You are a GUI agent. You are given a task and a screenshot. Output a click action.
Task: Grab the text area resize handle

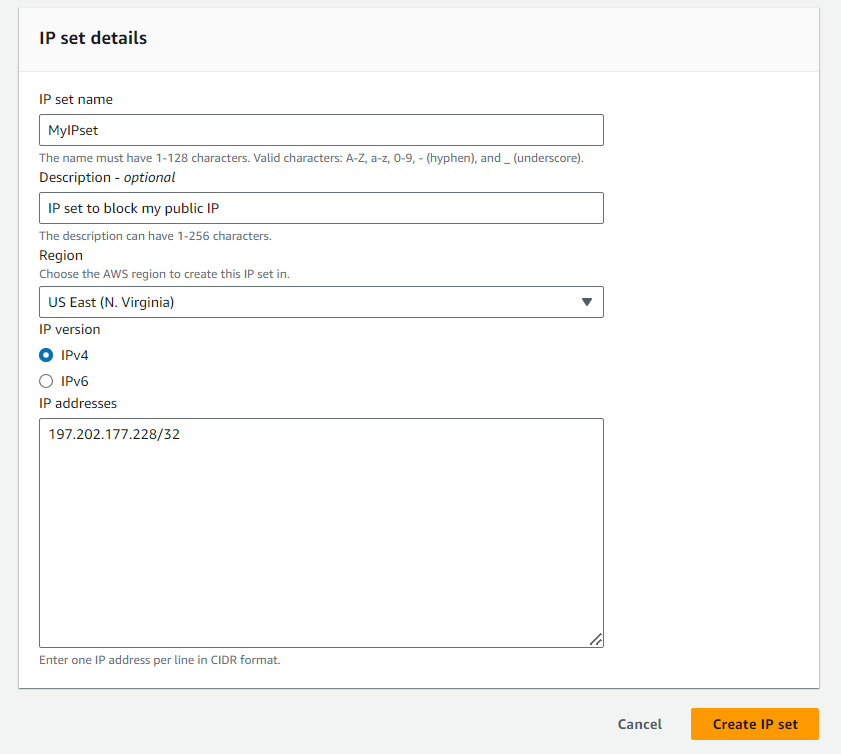coord(595,639)
